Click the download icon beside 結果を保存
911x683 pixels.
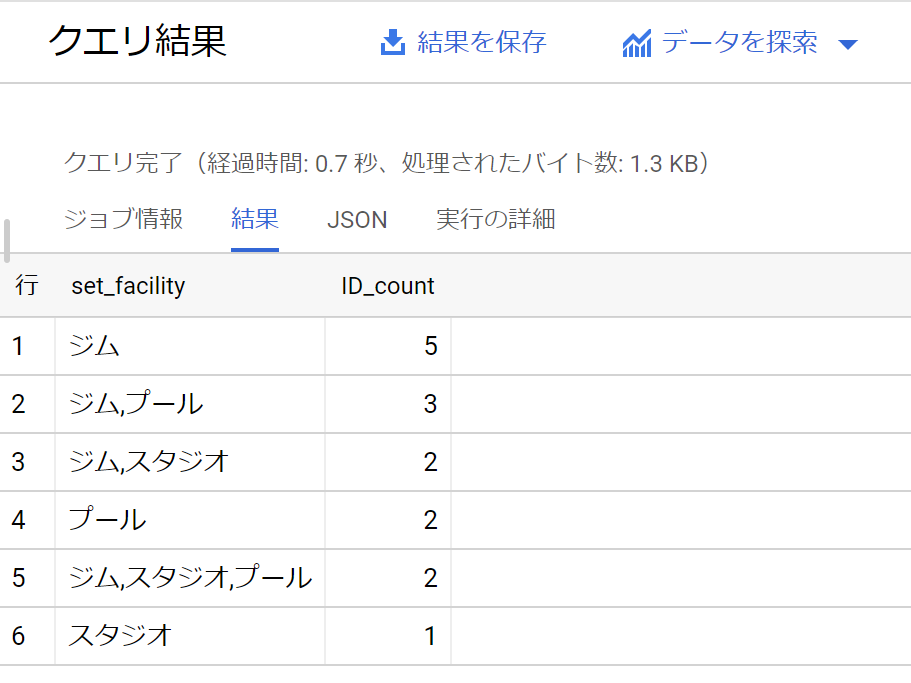(x=390, y=42)
